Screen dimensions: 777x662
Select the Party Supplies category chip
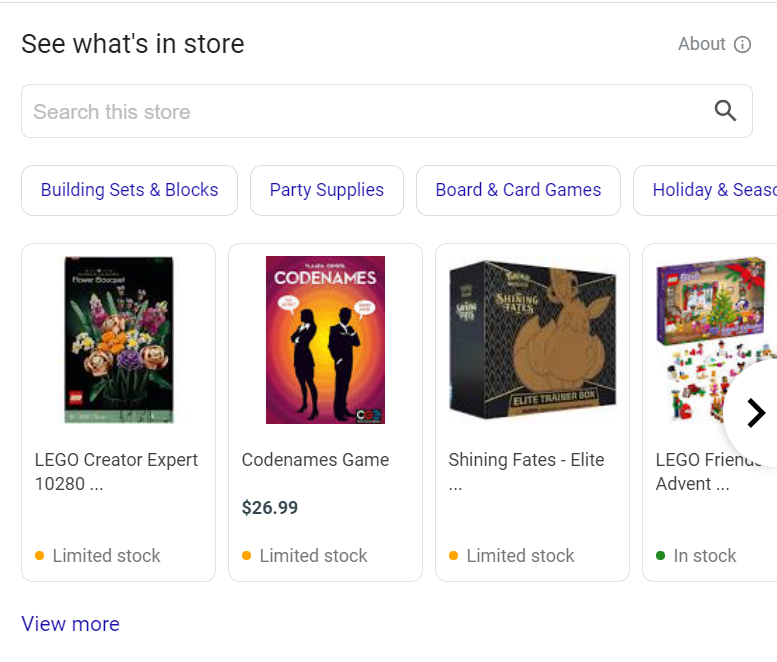pyautogui.click(x=326, y=190)
